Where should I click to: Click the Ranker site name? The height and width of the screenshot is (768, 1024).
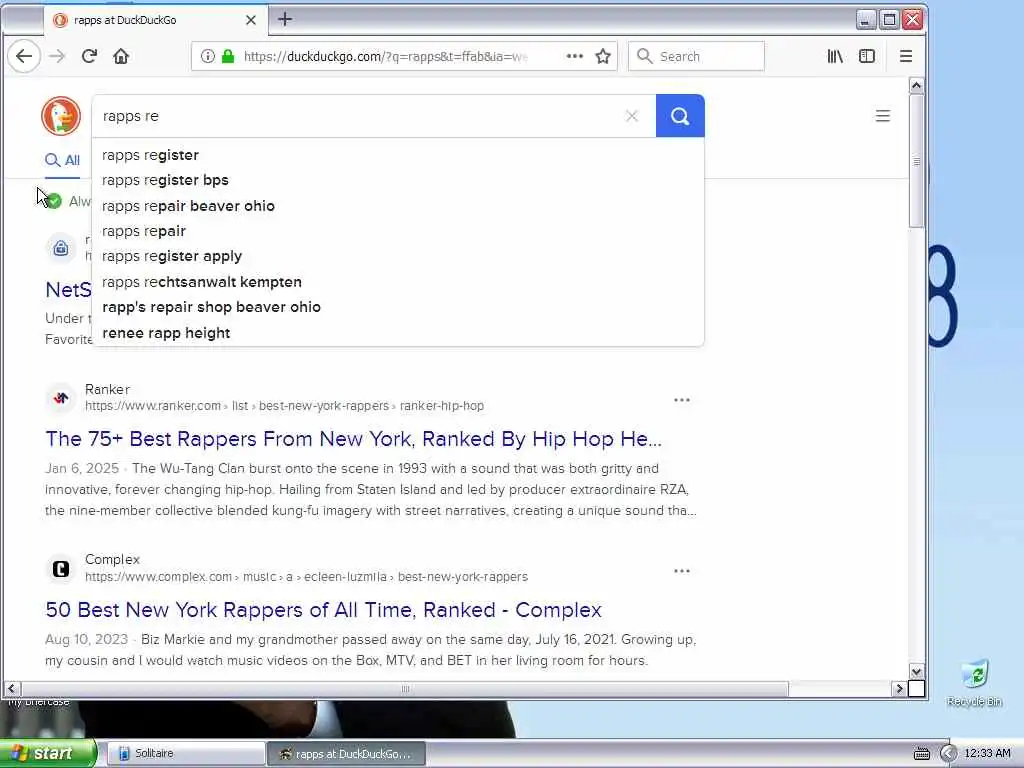(x=108, y=389)
